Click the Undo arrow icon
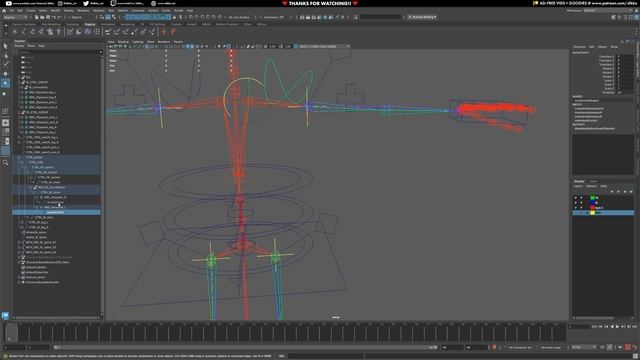Image resolution: width=640 pixels, height=360 pixels. coord(53,17)
